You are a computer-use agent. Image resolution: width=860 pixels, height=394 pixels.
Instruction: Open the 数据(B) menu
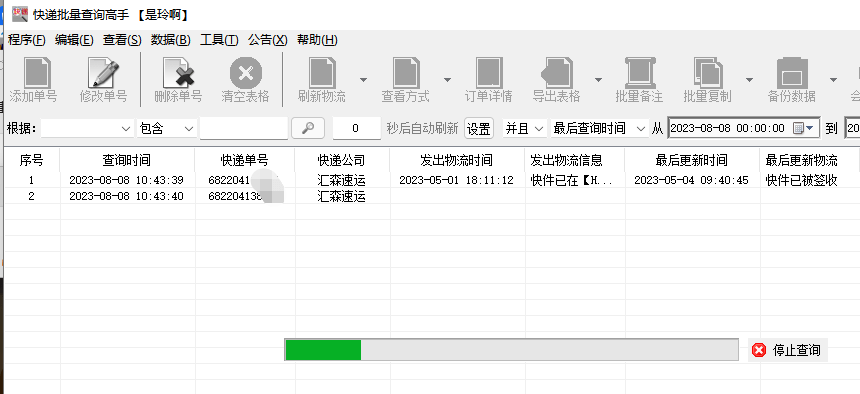[171, 40]
